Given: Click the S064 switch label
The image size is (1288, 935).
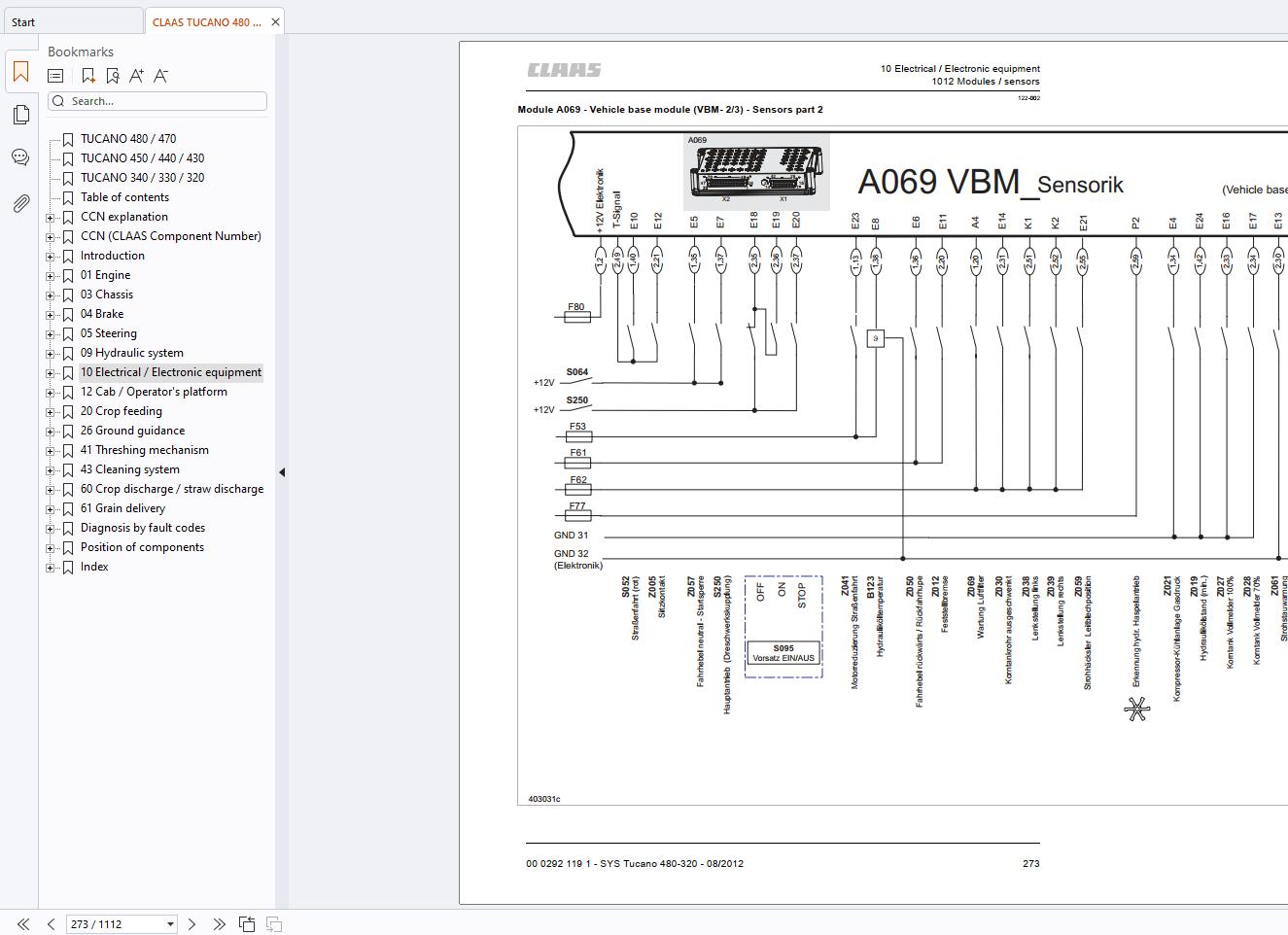Looking at the screenshot, I should click(577, 372).
